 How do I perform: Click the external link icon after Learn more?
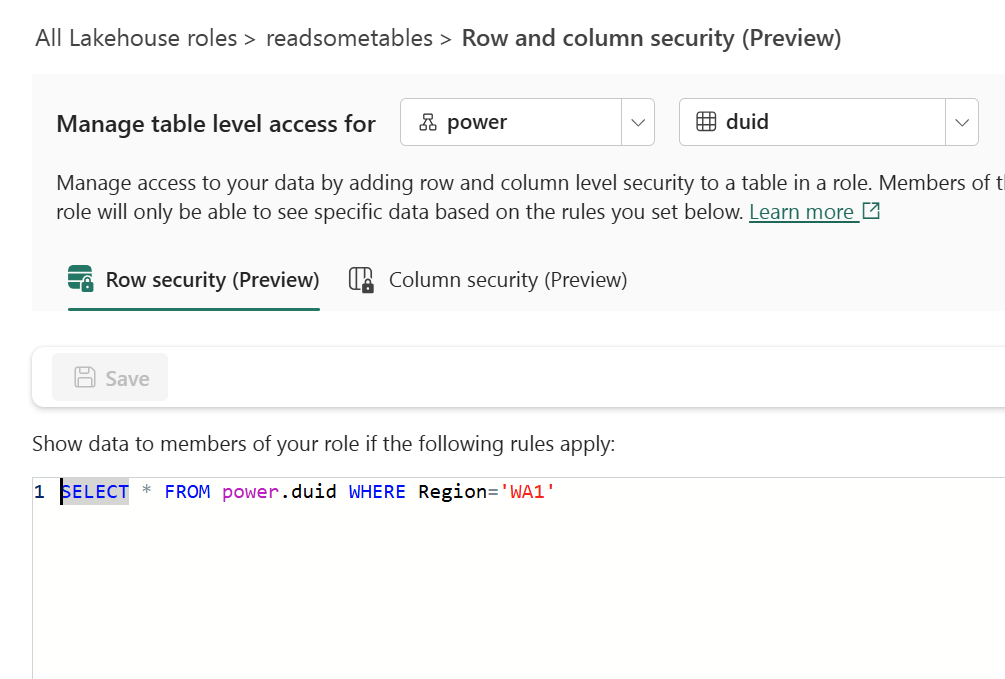pyautogui.click(x=871, y=211)
